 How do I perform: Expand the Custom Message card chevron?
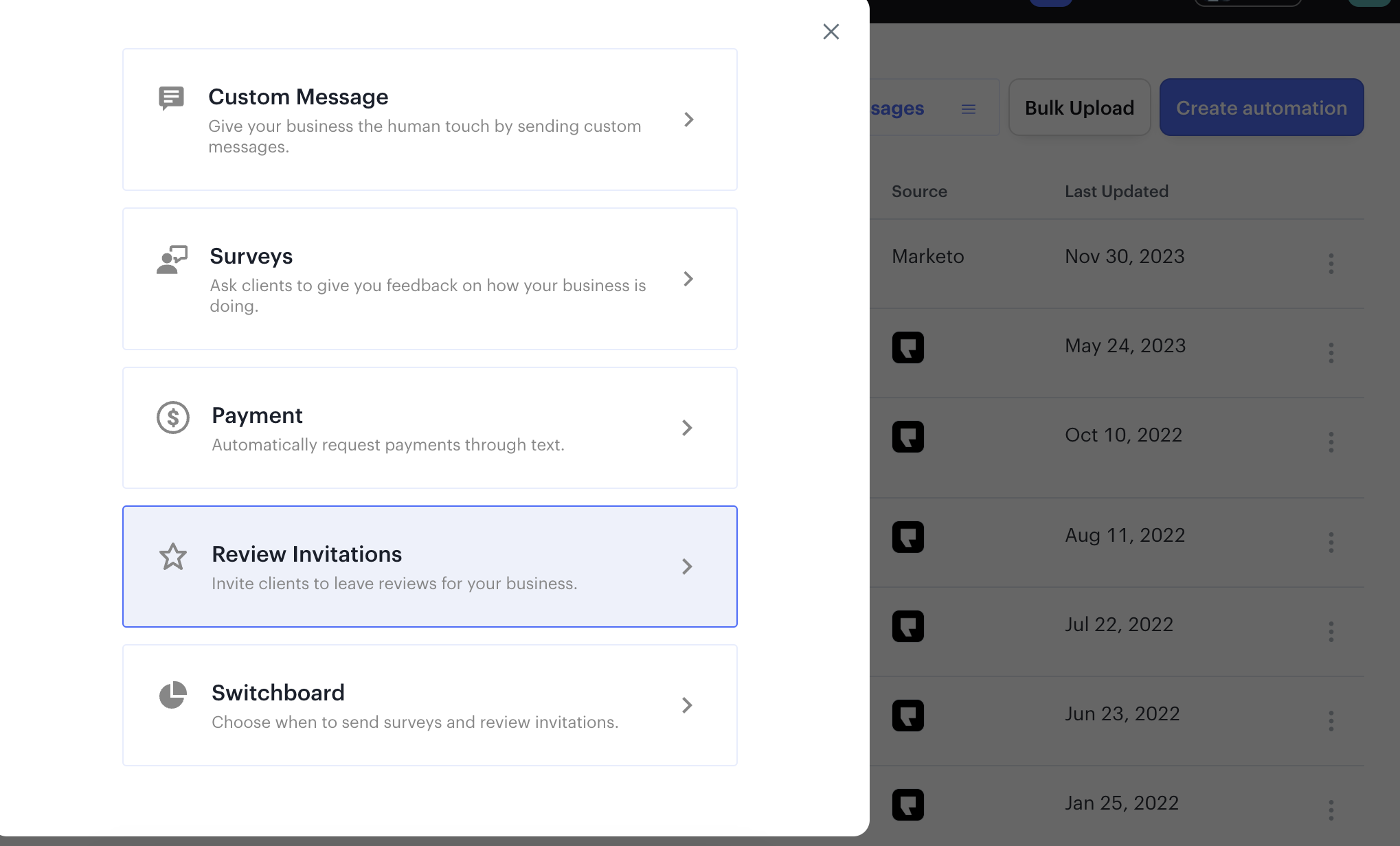click(689, 119)
